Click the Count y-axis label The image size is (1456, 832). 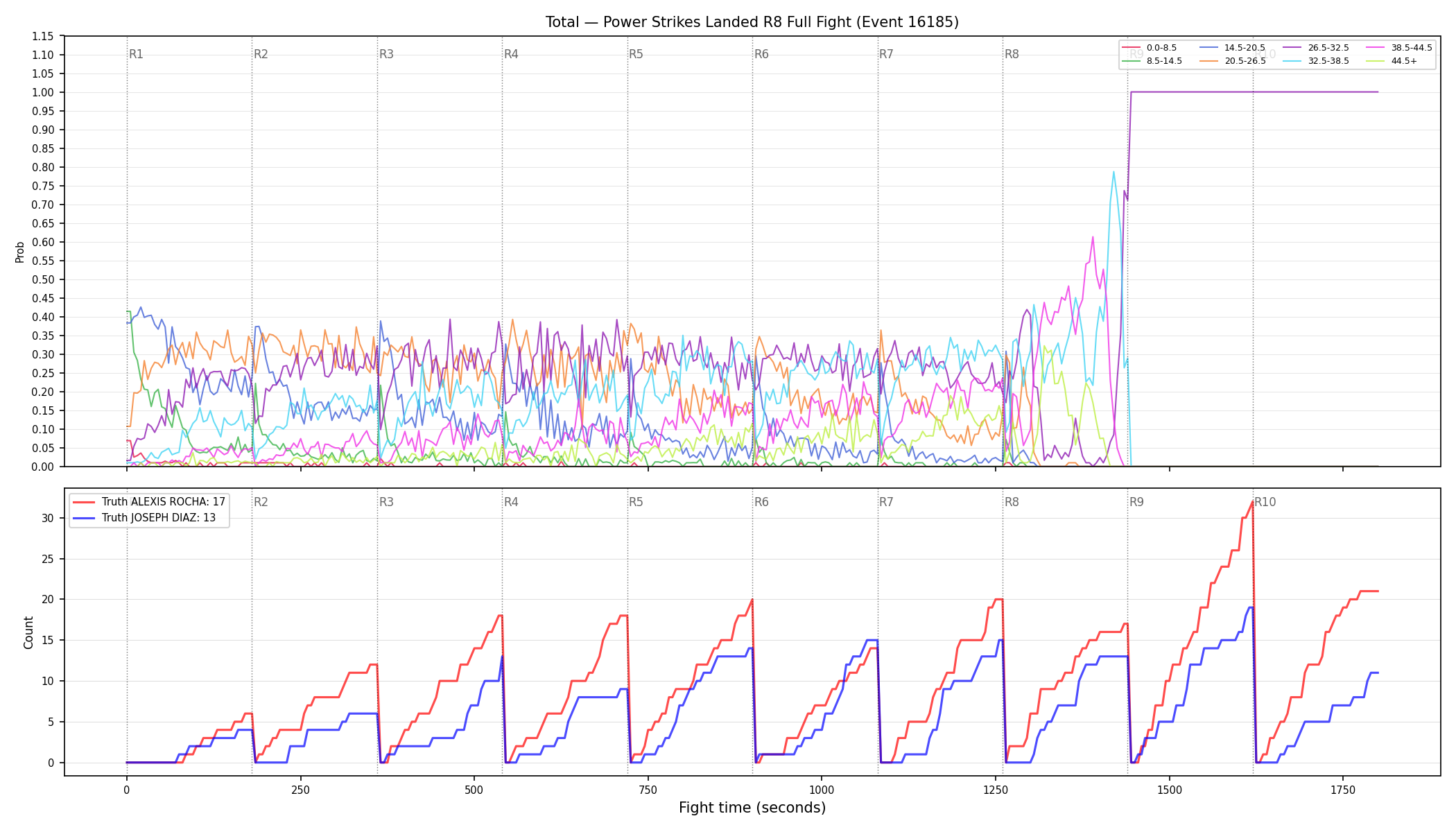(28, 632)
